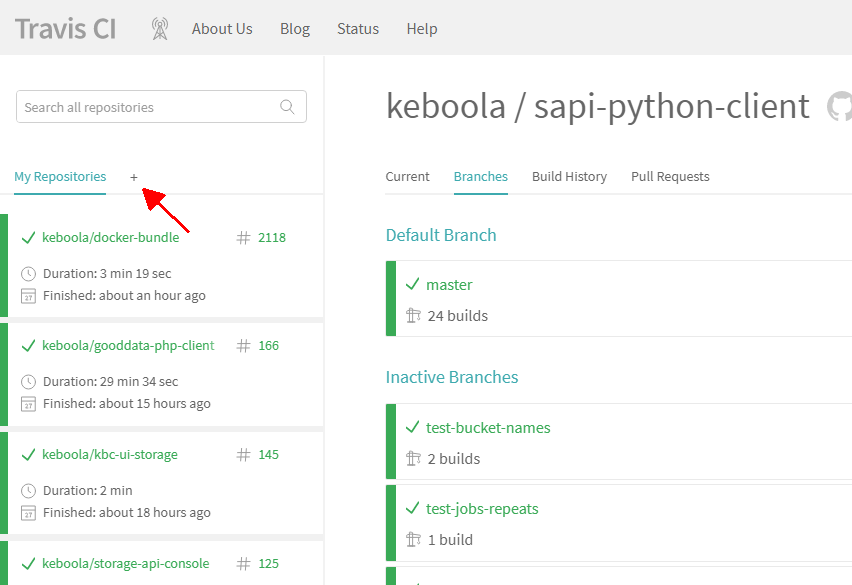
Task: Go to the Blog link
Action: (x=295, y=29)
